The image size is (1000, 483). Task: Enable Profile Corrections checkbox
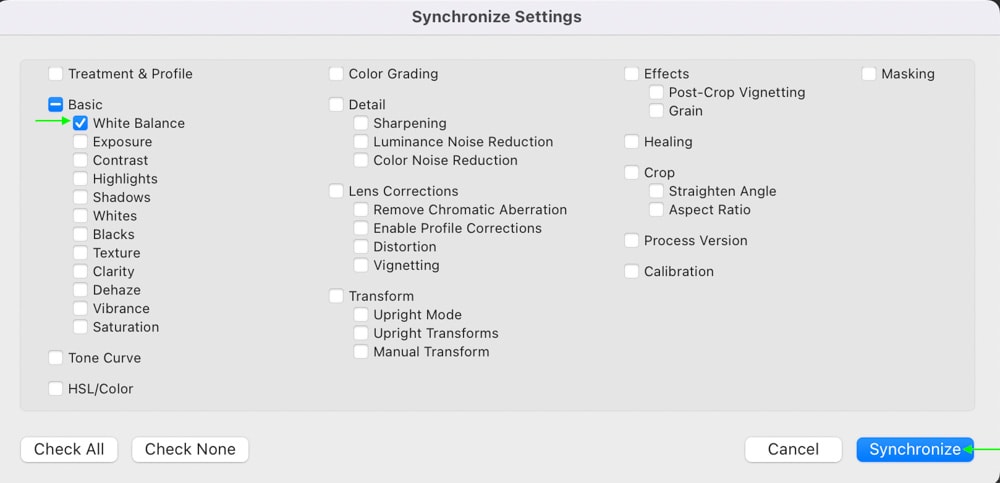pyautogui.click(x=361, y=228)
